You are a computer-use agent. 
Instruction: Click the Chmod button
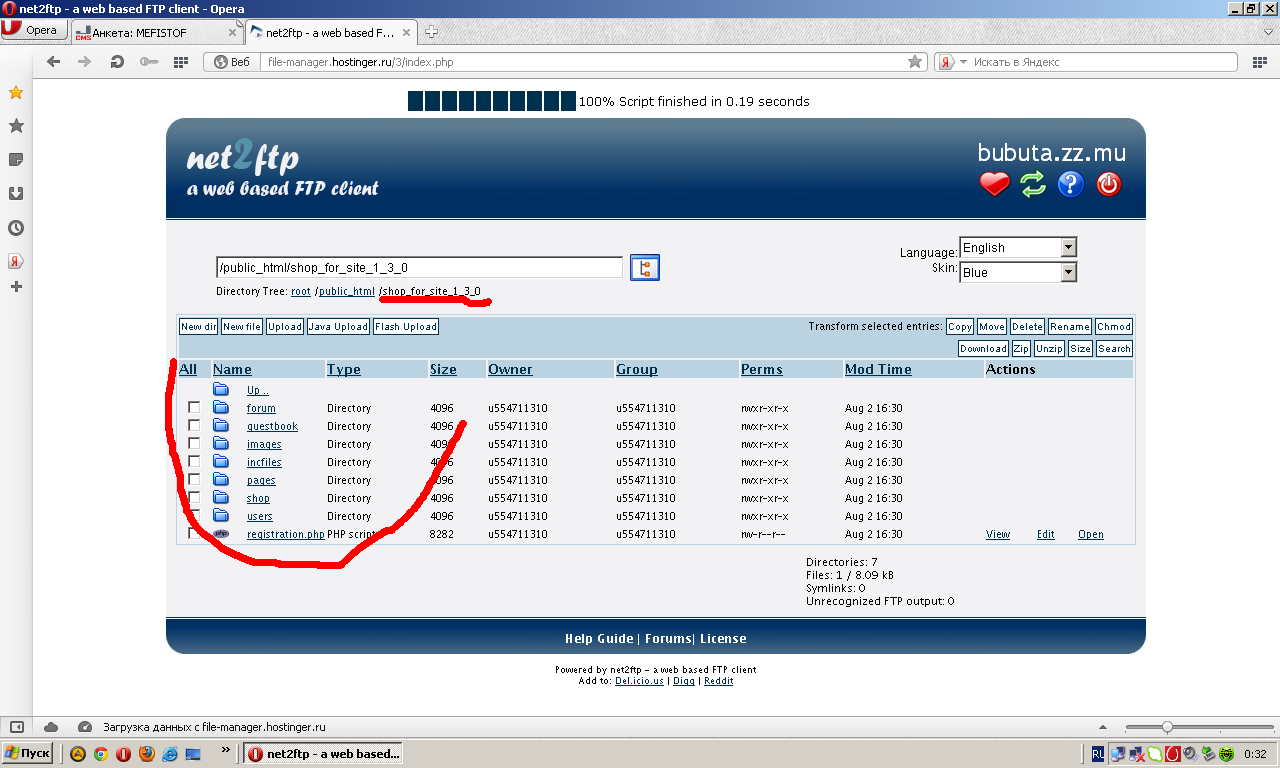1113,327
